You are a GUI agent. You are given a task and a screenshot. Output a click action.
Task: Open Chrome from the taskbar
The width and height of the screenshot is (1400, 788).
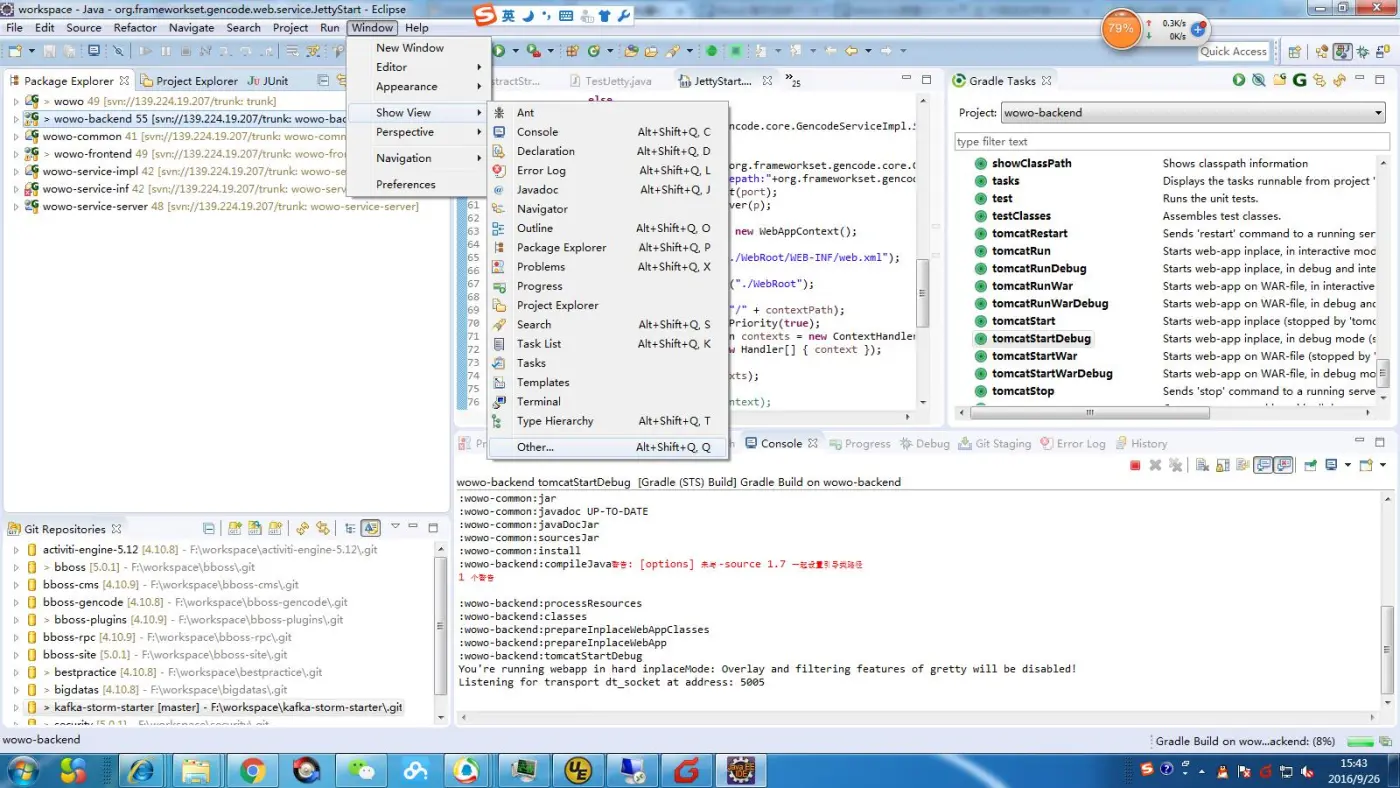tap(251, 770)
